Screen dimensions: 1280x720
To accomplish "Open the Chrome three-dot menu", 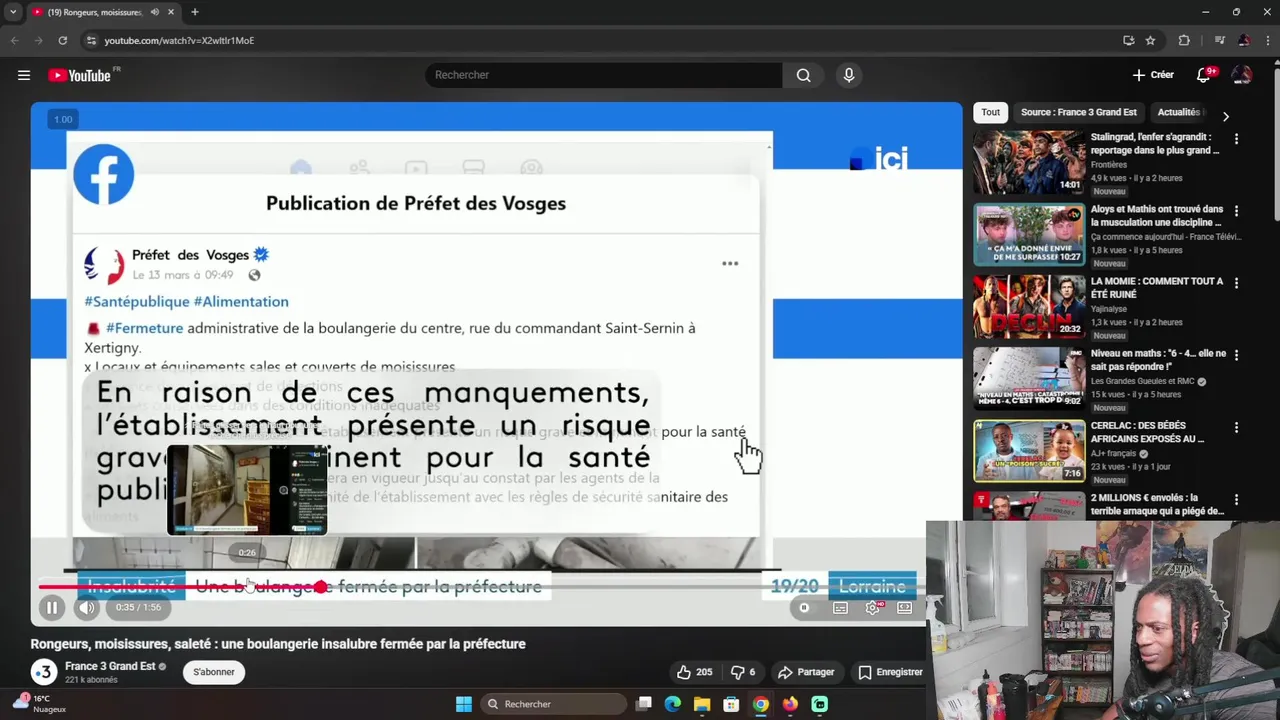I will 1267,40.
